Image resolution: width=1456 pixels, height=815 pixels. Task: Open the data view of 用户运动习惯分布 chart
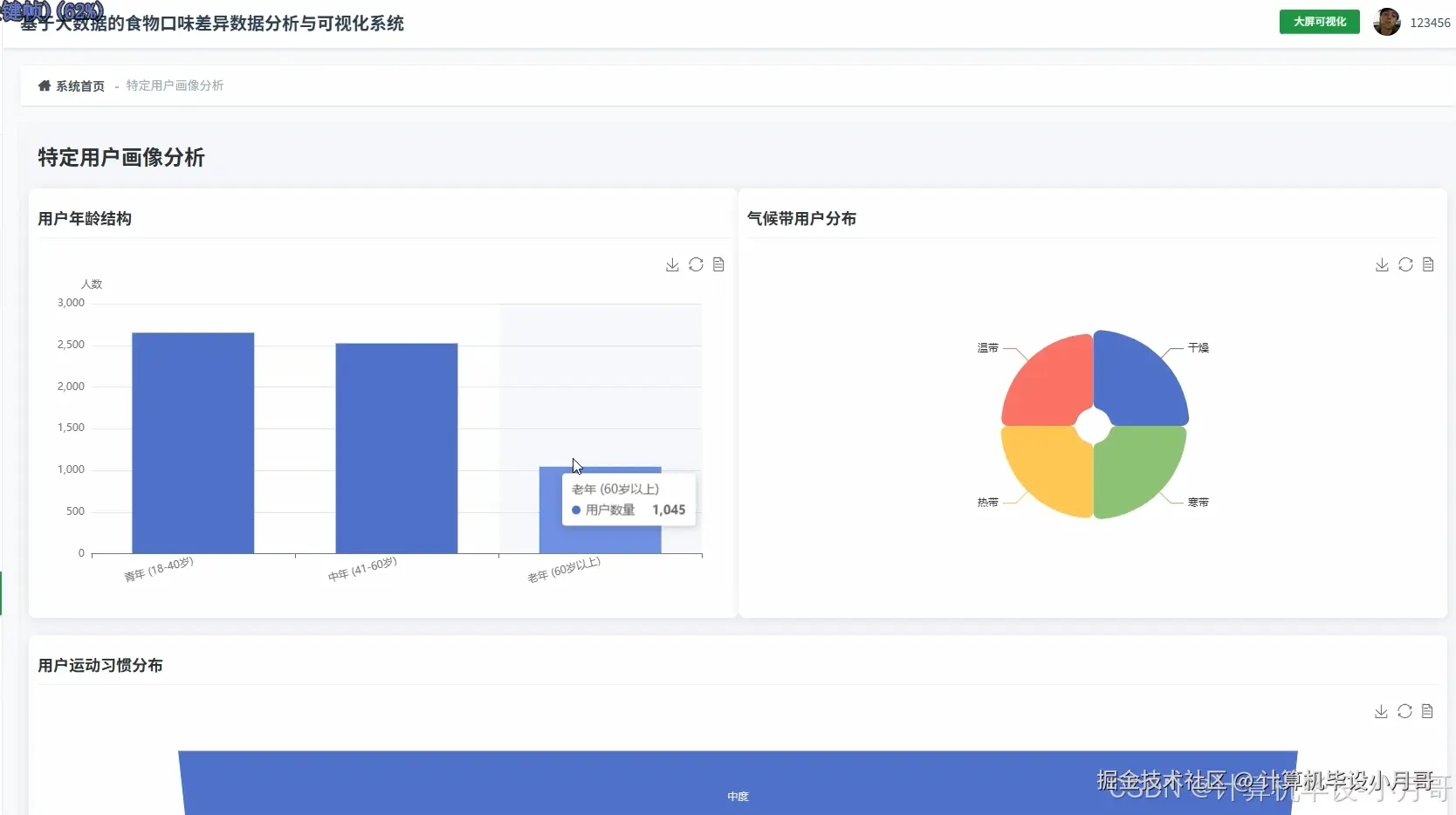point(1428,711)
